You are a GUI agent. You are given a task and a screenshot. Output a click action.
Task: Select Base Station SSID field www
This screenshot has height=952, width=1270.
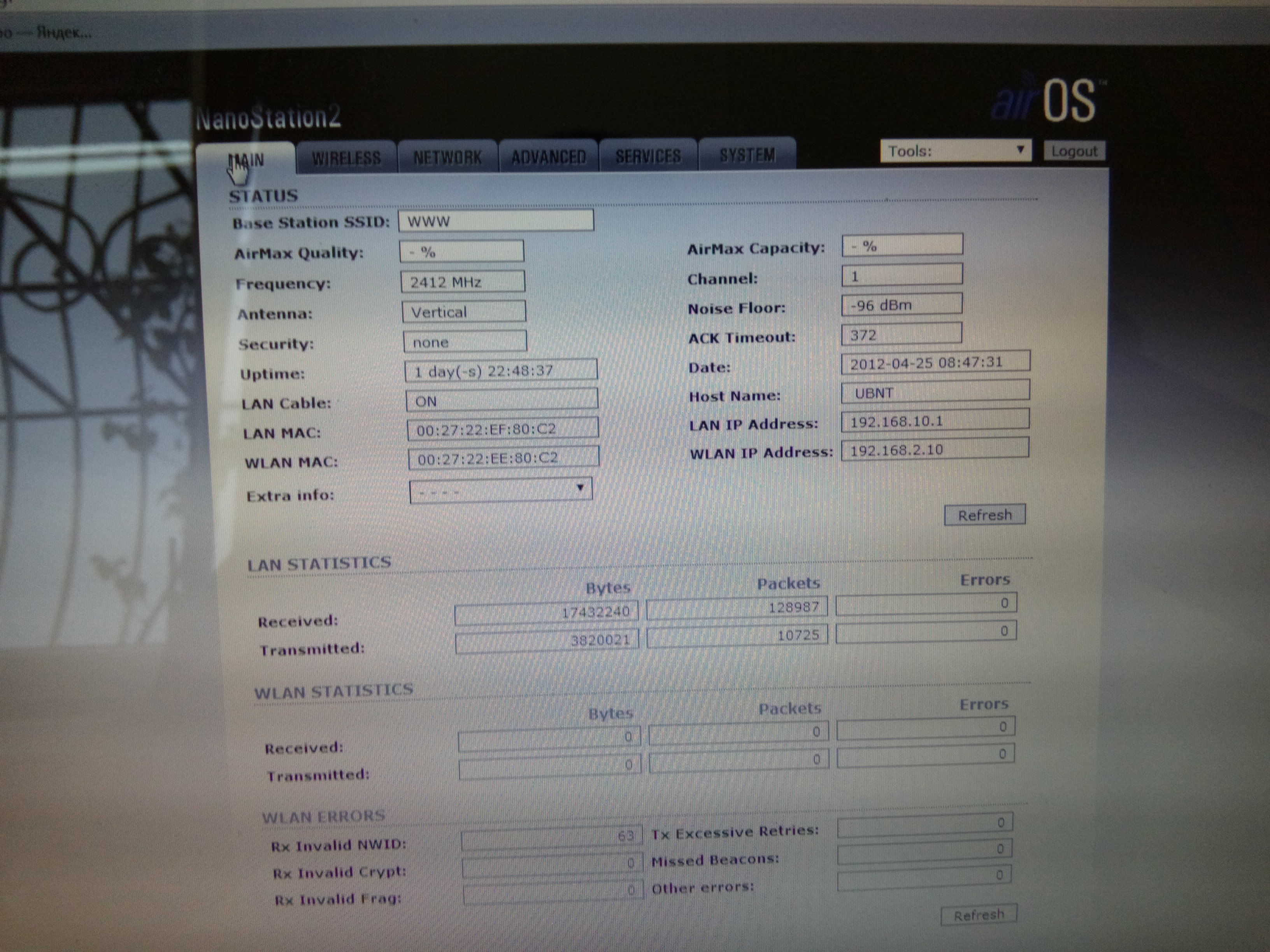coord(496,220)
